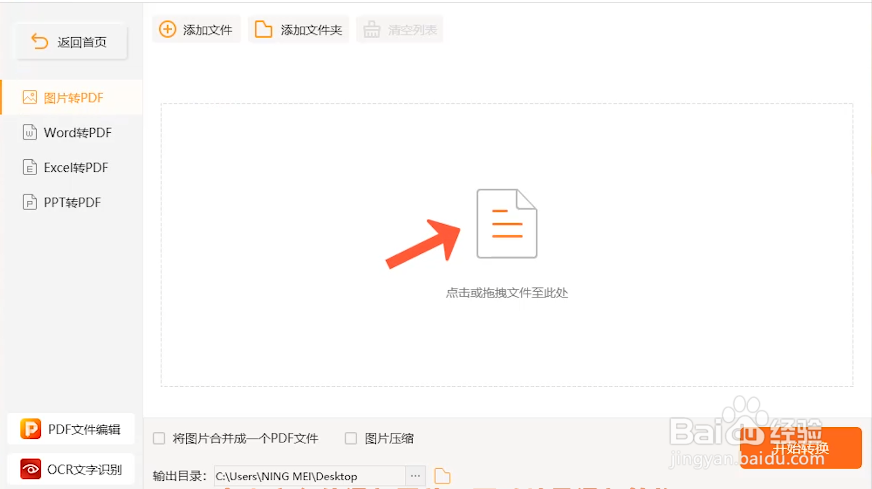Click the orange plus icon for 添加文件
Screen dimensions: 872x489
(x=167, y=29)
